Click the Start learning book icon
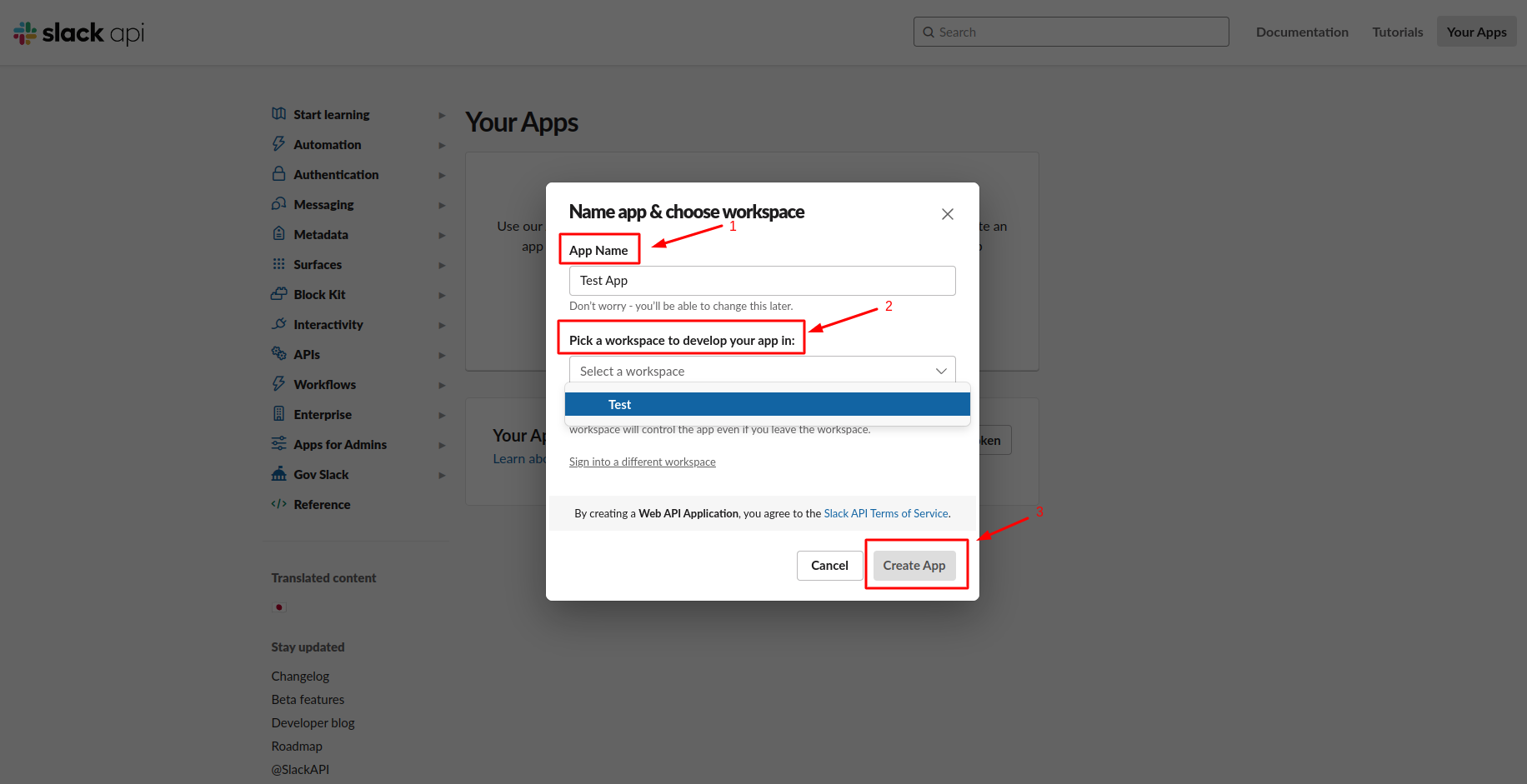Image resolution: width=1527 pixels, height=784 pixels. [279, 113]
